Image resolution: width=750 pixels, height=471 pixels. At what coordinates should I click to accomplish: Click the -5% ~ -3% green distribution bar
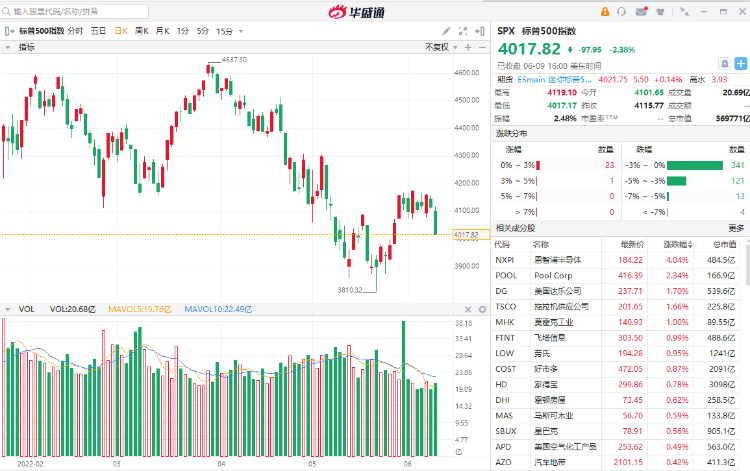(x=677, y=181)
